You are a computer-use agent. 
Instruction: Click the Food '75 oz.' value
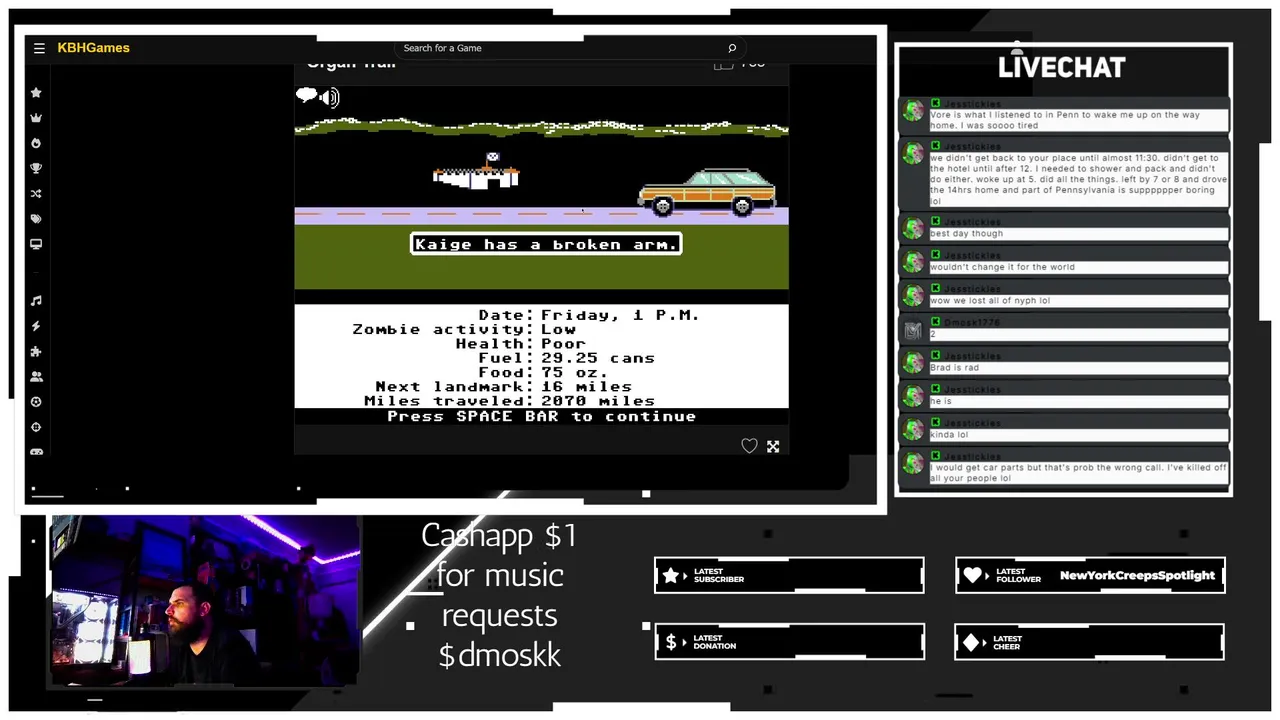pos(574,372)
